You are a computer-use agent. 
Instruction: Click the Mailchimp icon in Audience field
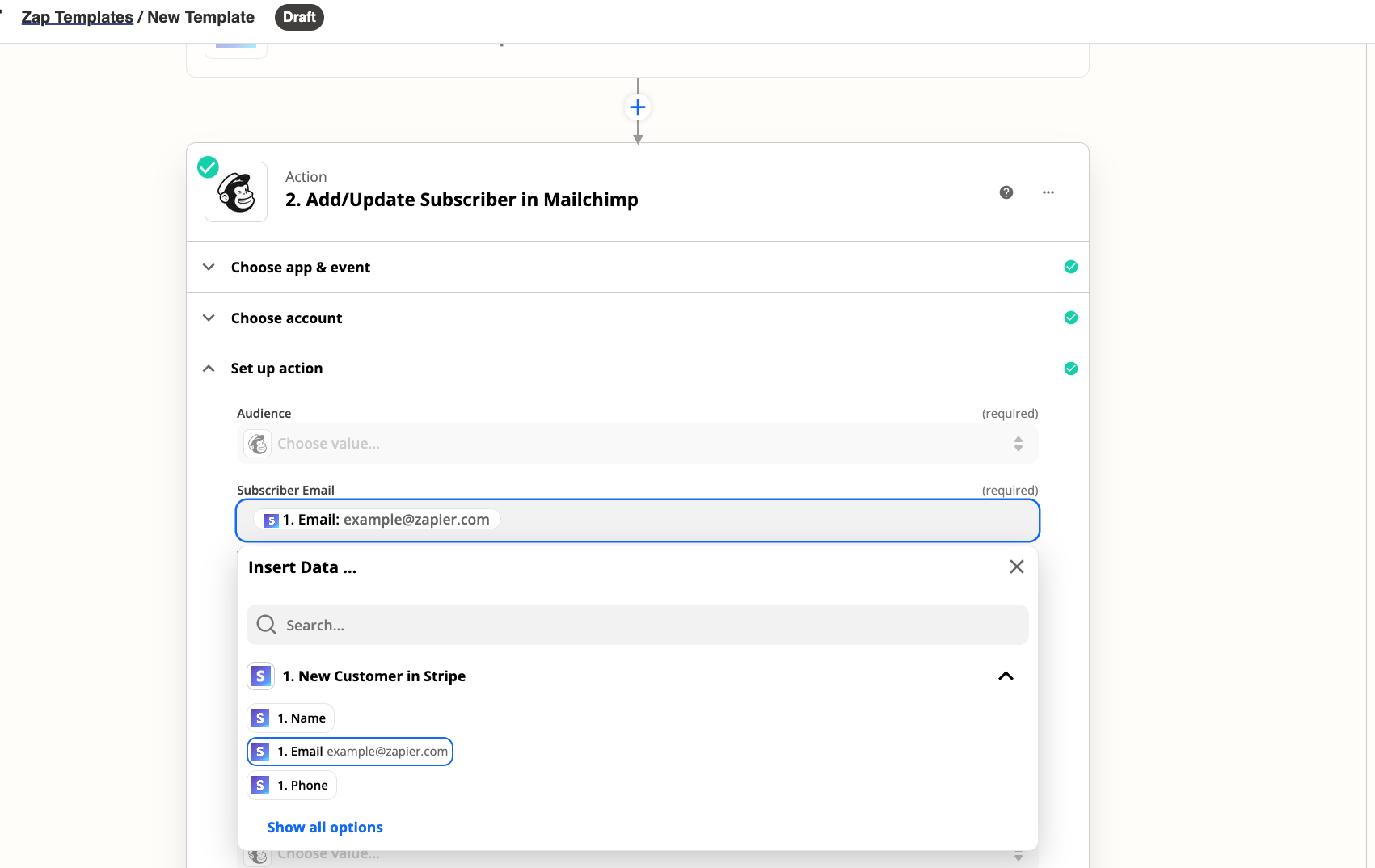(258, 444)
